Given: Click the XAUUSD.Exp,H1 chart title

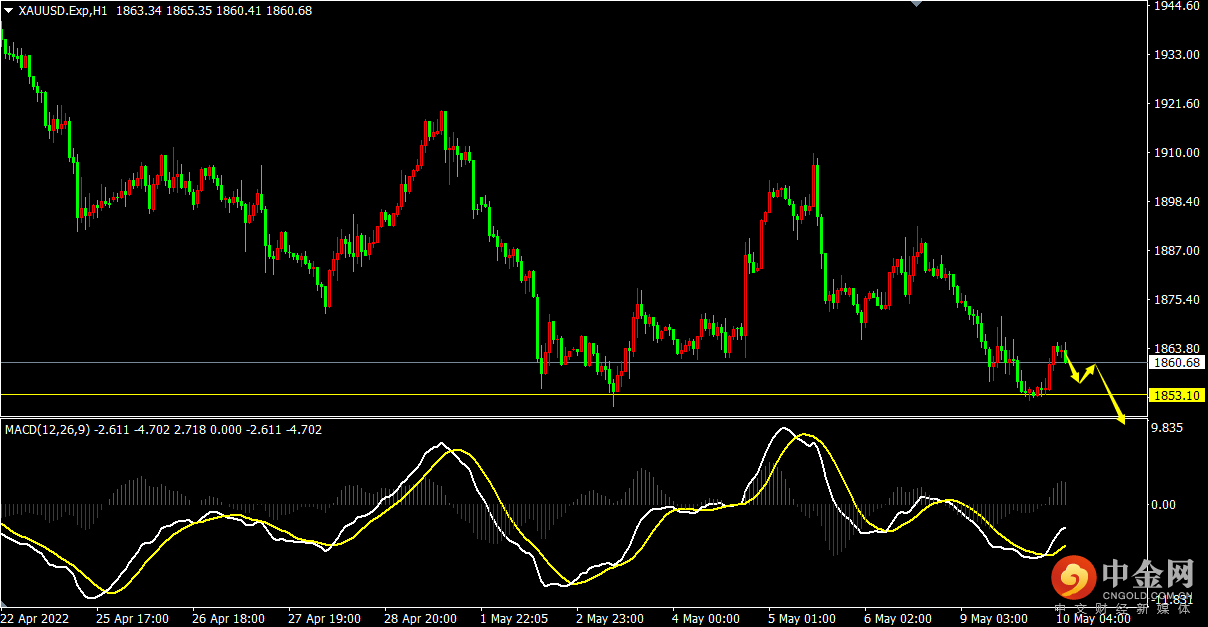Looking at the screenshot, I should [63, 10].
